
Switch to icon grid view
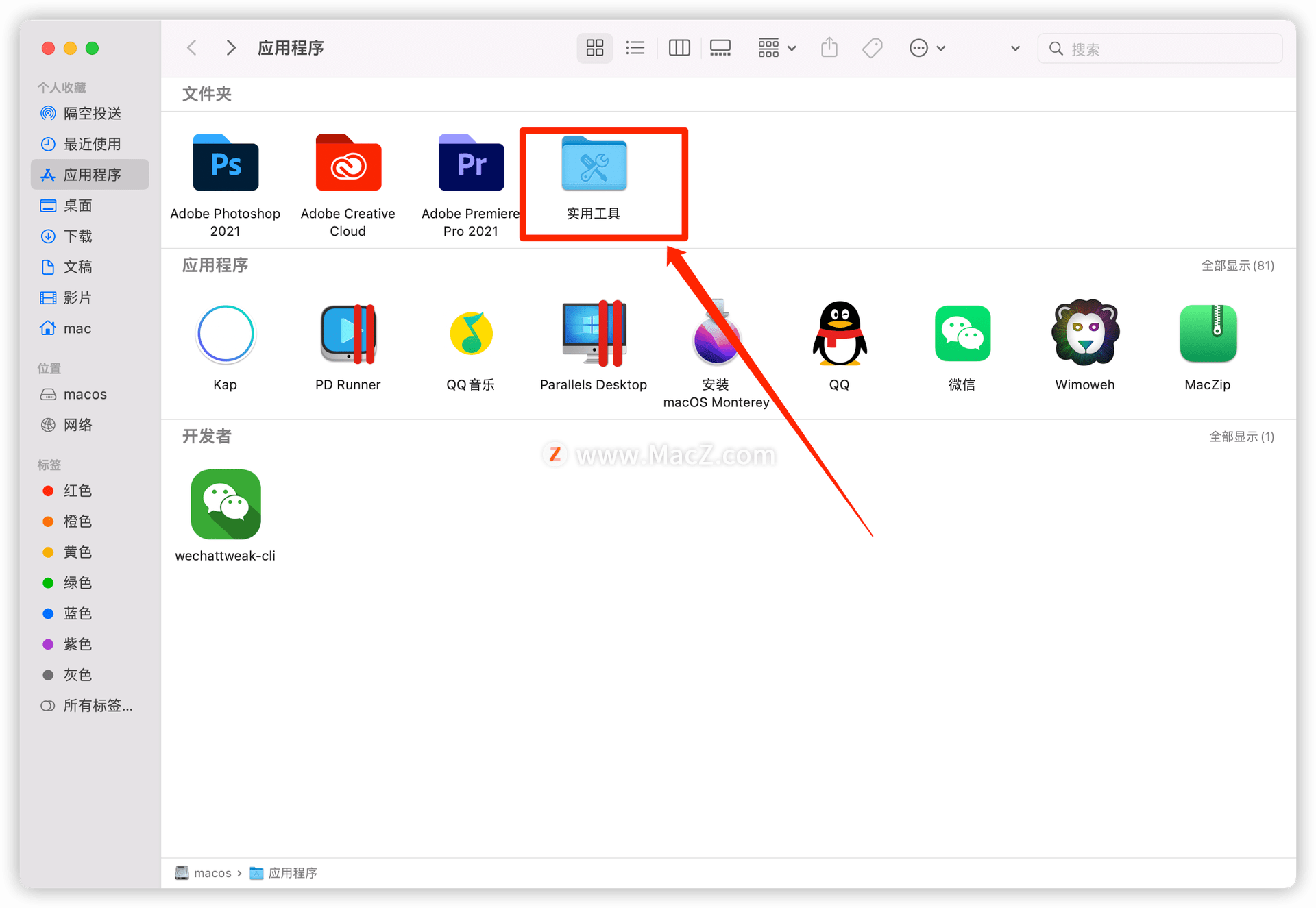[594, 48]
